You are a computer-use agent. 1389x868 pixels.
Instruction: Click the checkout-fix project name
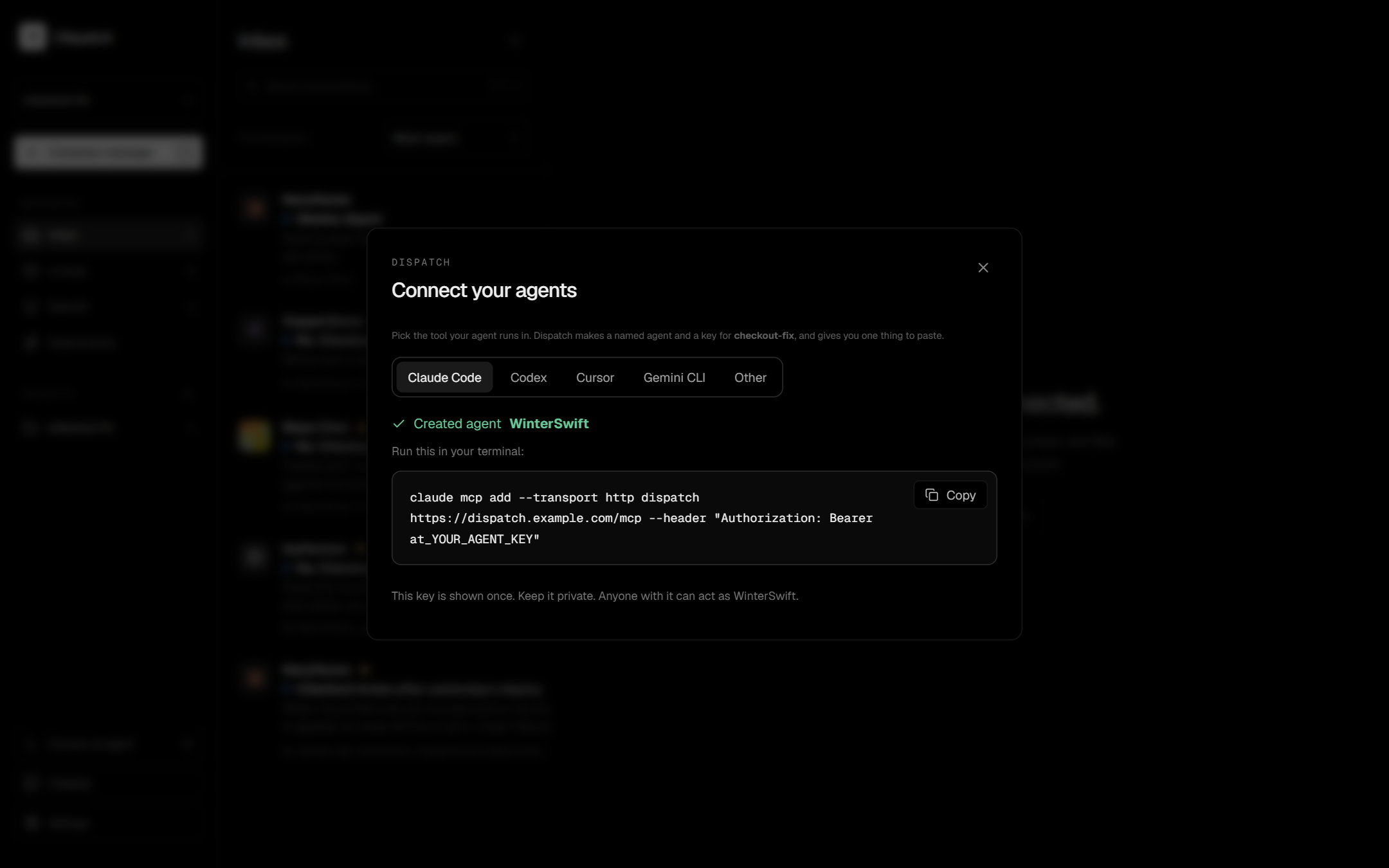[764, 336]
